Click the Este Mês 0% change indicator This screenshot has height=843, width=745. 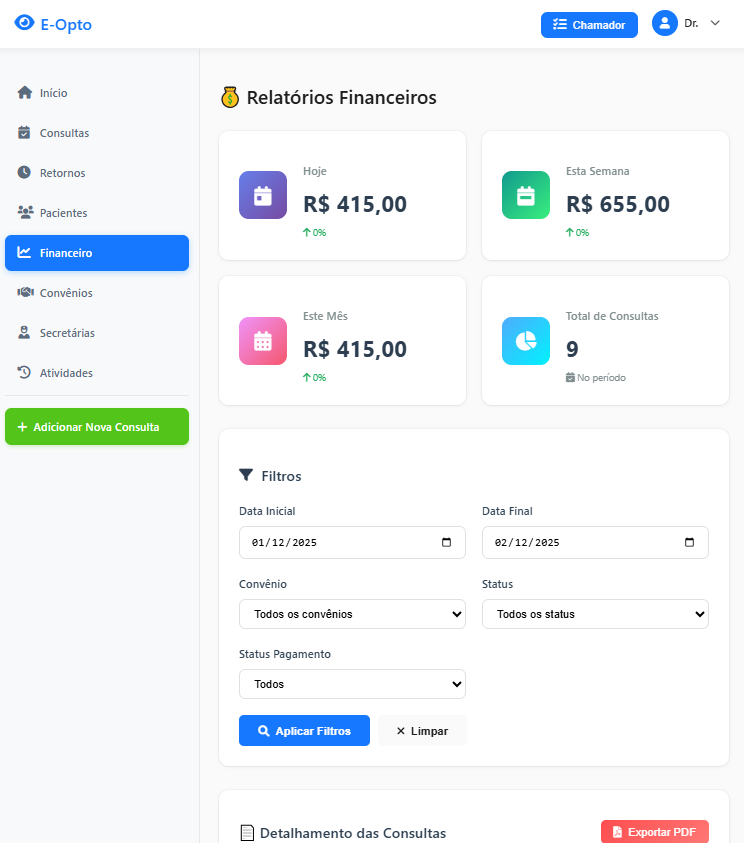pyautogui.click(x=314, y=377)
